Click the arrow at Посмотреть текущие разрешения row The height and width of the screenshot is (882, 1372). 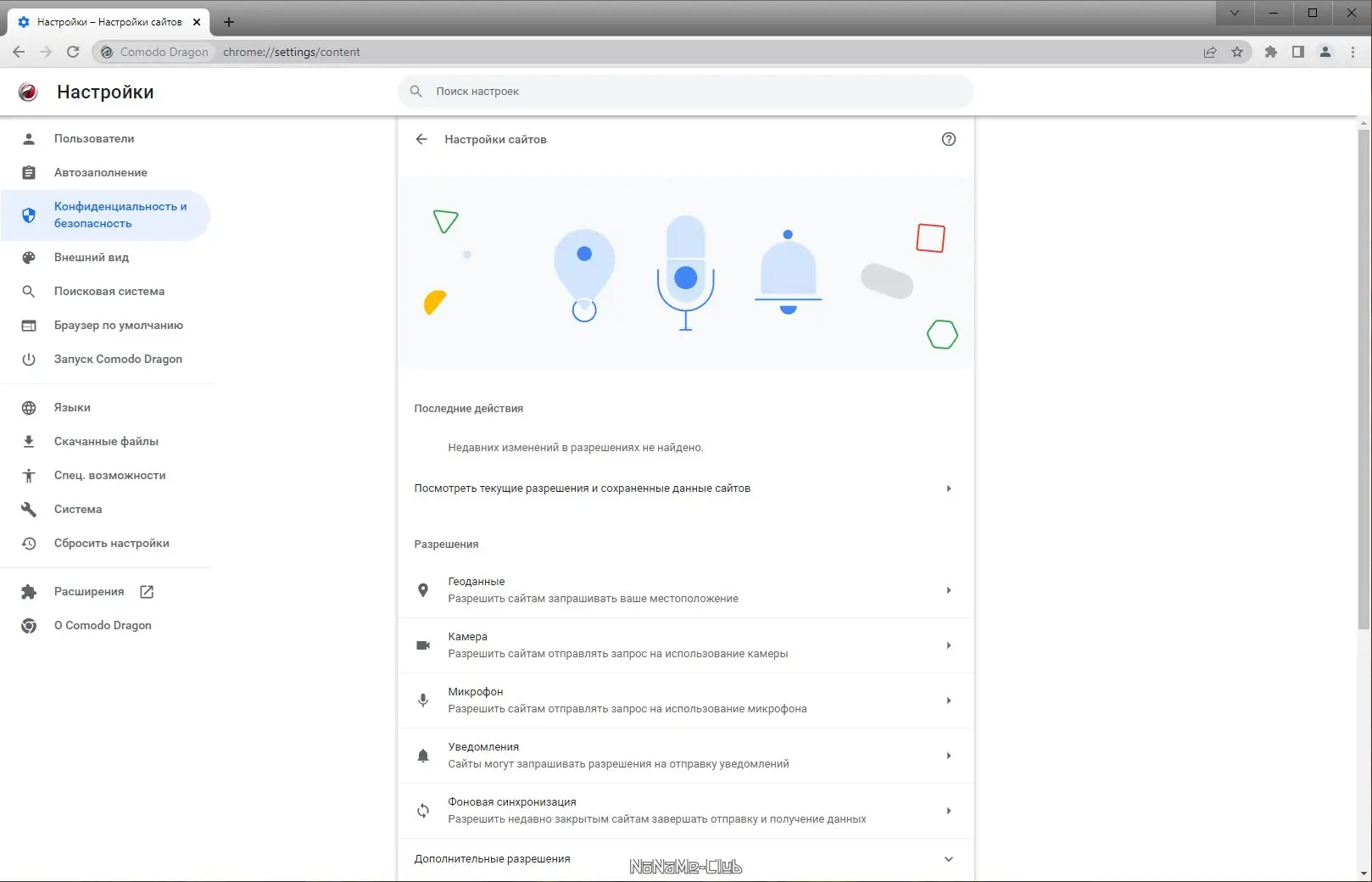[949, 488]
